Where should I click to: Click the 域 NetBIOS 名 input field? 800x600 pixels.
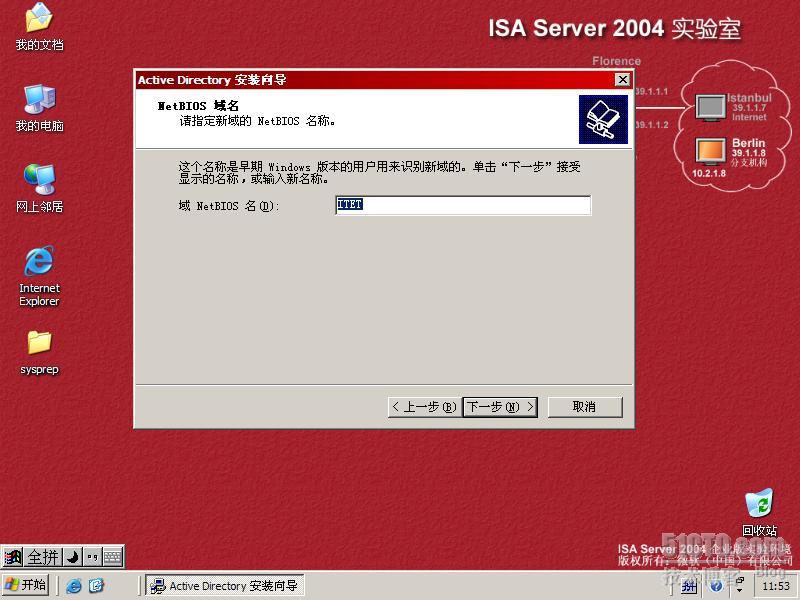tap(463, 205)
